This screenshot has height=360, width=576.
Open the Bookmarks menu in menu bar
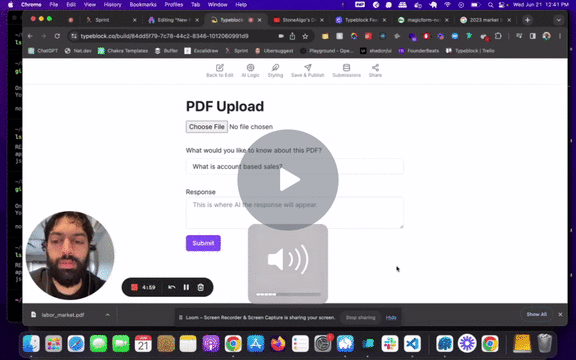[143, 5]
